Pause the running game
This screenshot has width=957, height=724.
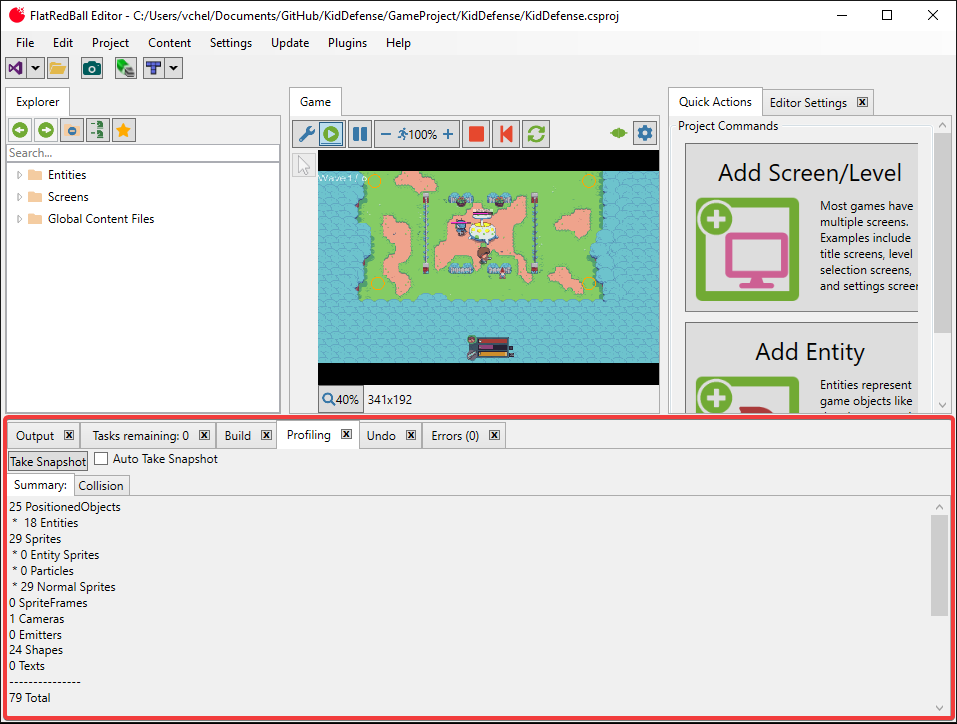pyautogui.click(x=359, y=134)
